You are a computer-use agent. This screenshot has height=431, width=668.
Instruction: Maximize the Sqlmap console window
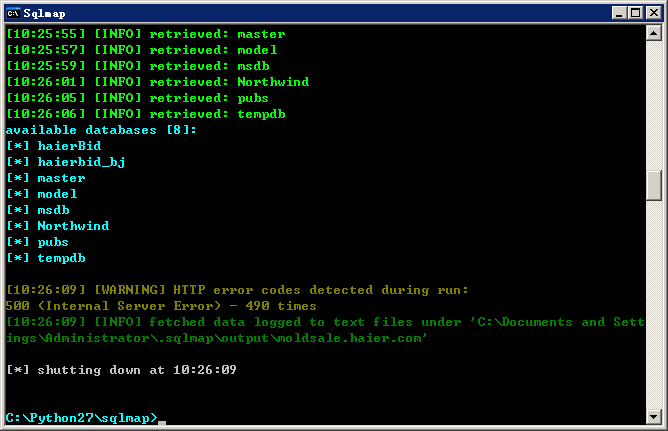click(635, 13)
